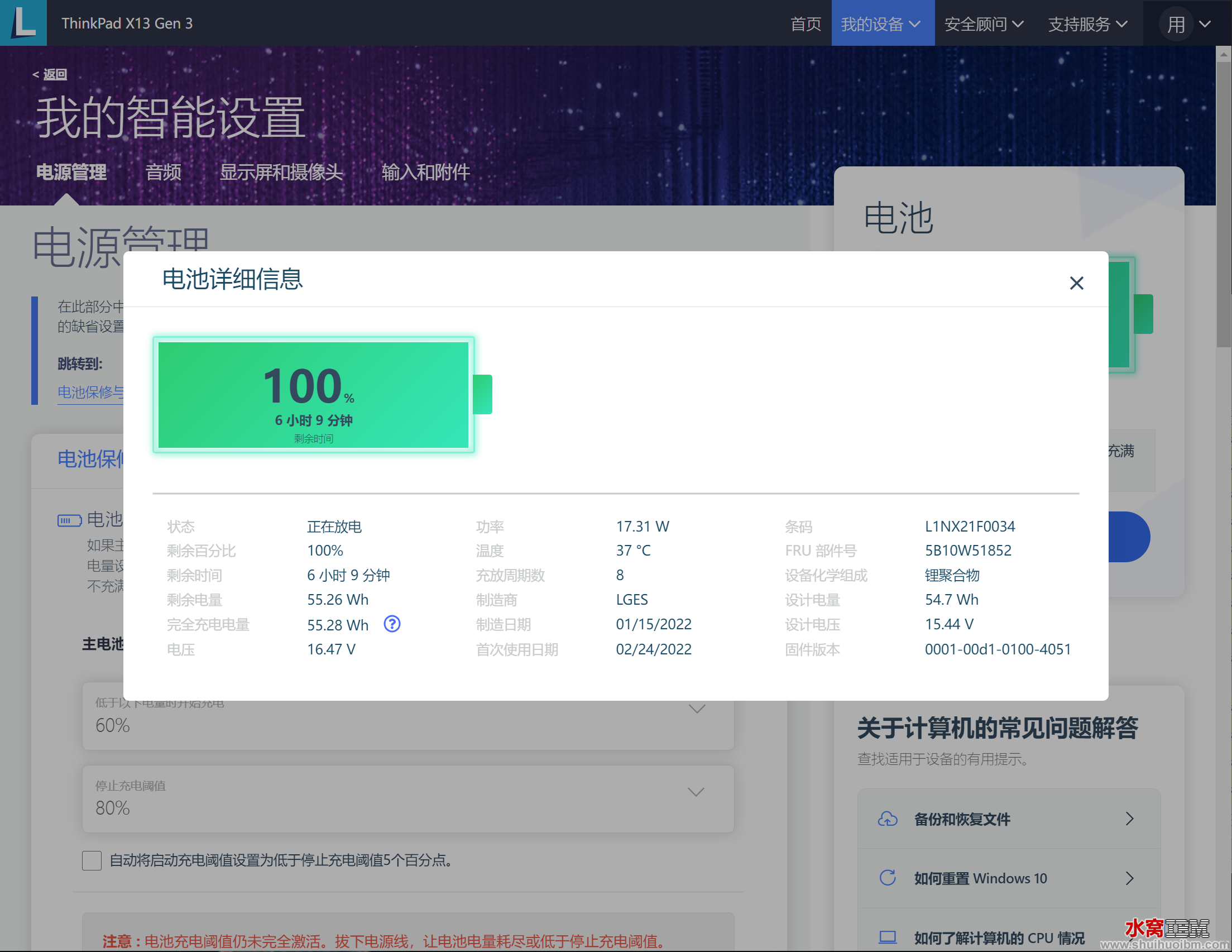The height and width of the screenshot is (952, 1232).
Task: Click the barcode value L1NX21F0034
Action: (x=970, y=527)
